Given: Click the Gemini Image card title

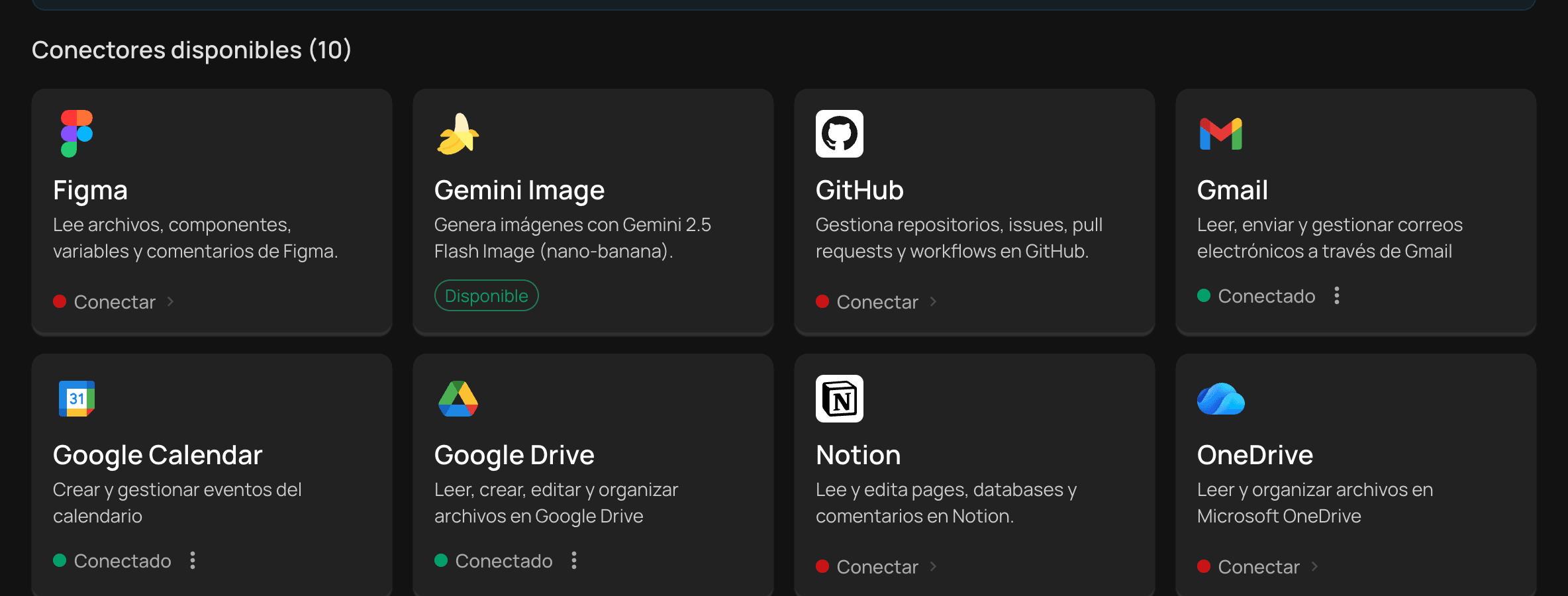Looking at the screenshot, I should tap(519, 191).
